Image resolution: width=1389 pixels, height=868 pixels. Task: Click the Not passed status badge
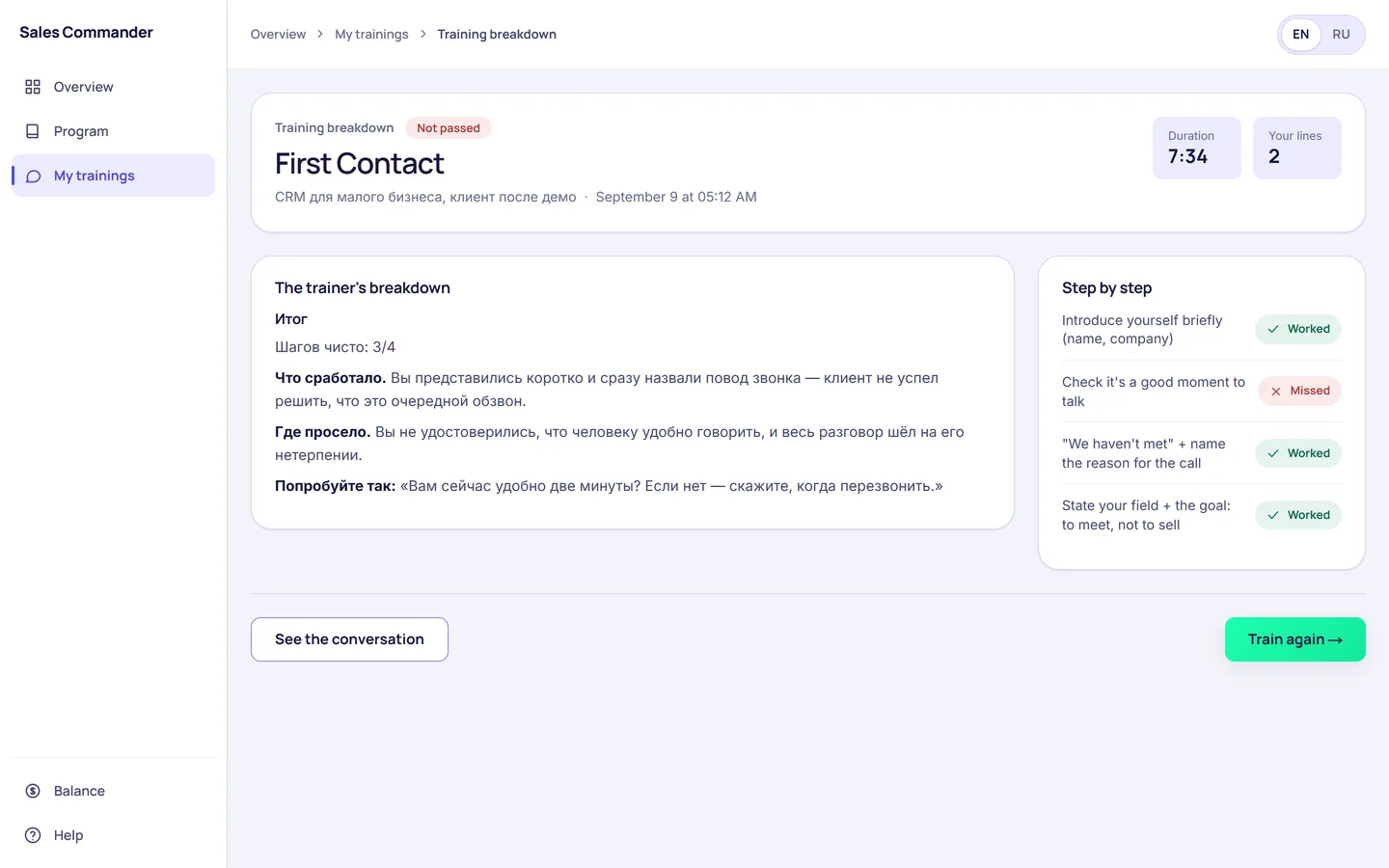point(449,128)
